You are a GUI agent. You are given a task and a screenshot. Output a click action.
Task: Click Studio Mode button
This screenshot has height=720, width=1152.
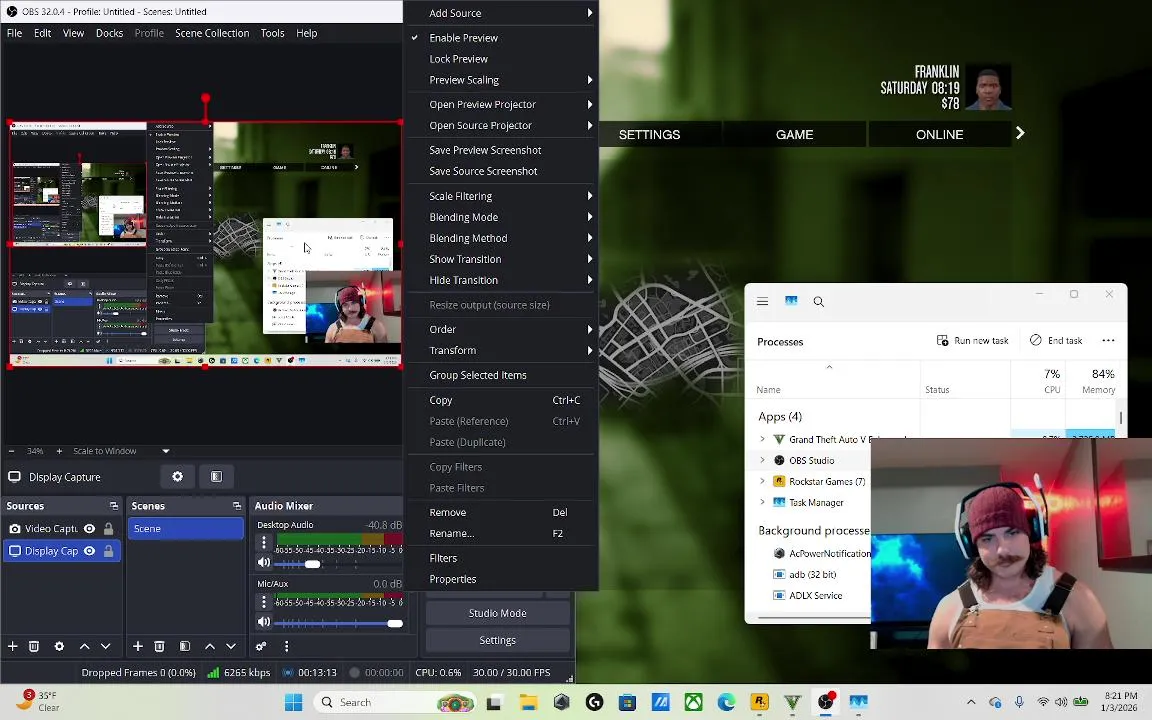(x=497, y=613)
